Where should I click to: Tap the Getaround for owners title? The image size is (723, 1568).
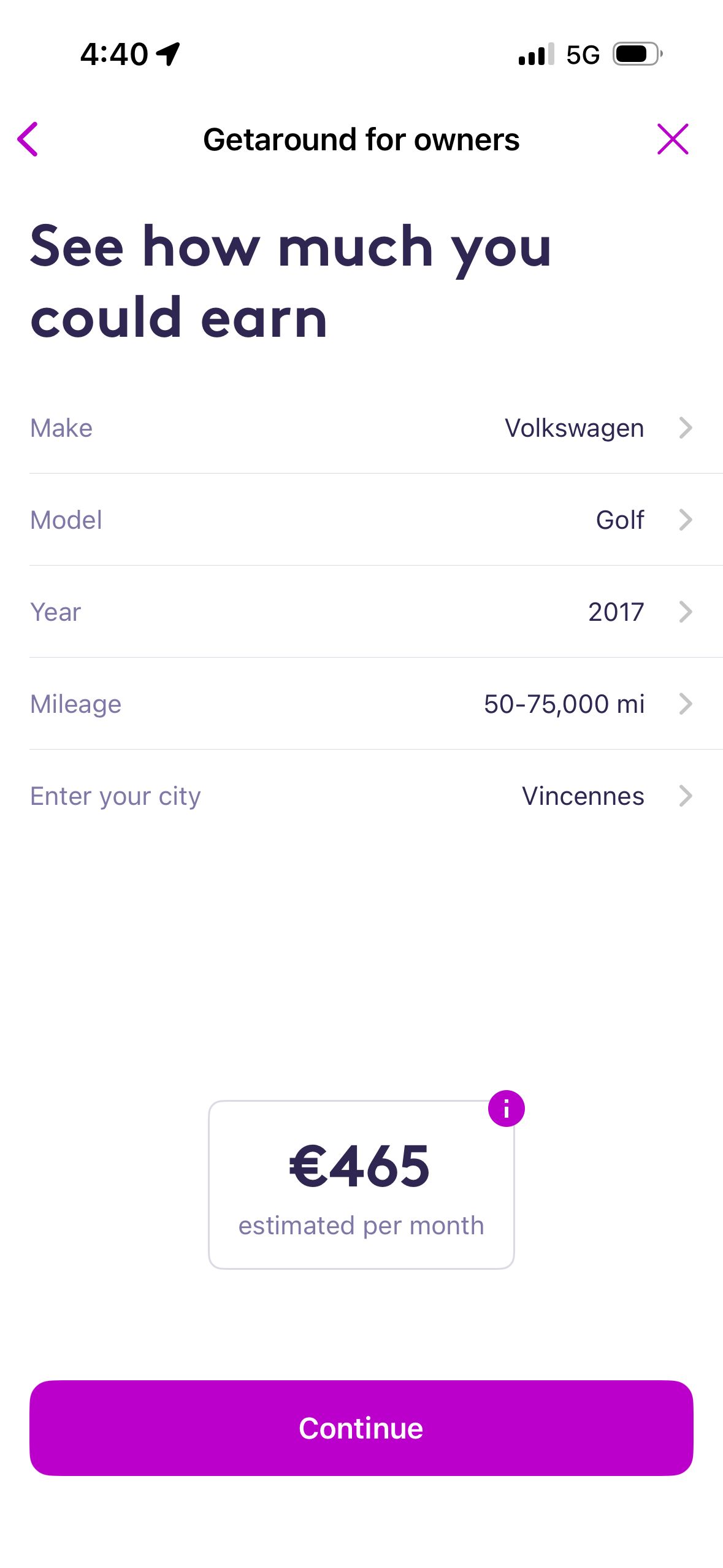point(361,139)
